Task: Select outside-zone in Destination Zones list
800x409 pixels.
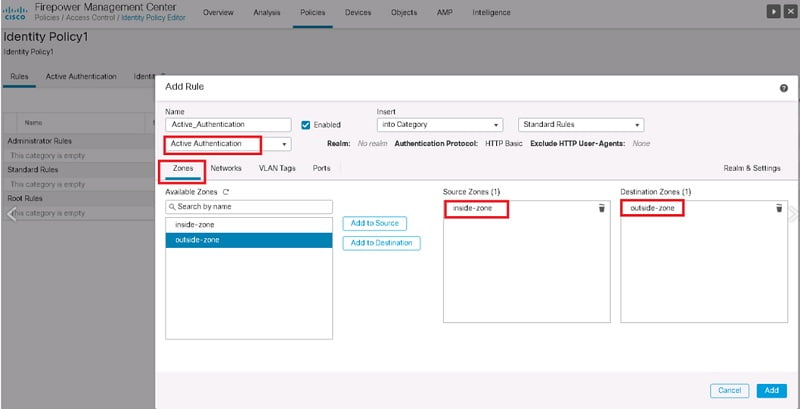Action: [652, 208]
